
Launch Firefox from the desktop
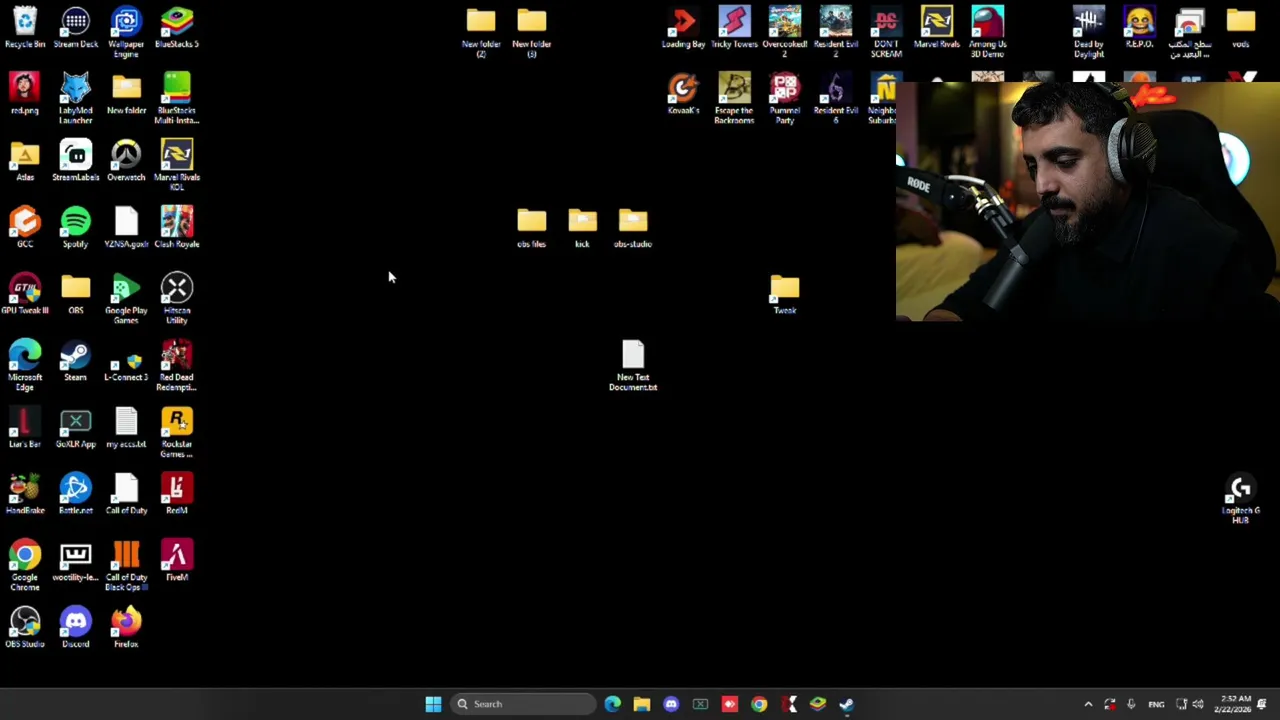tap(126, 628)
